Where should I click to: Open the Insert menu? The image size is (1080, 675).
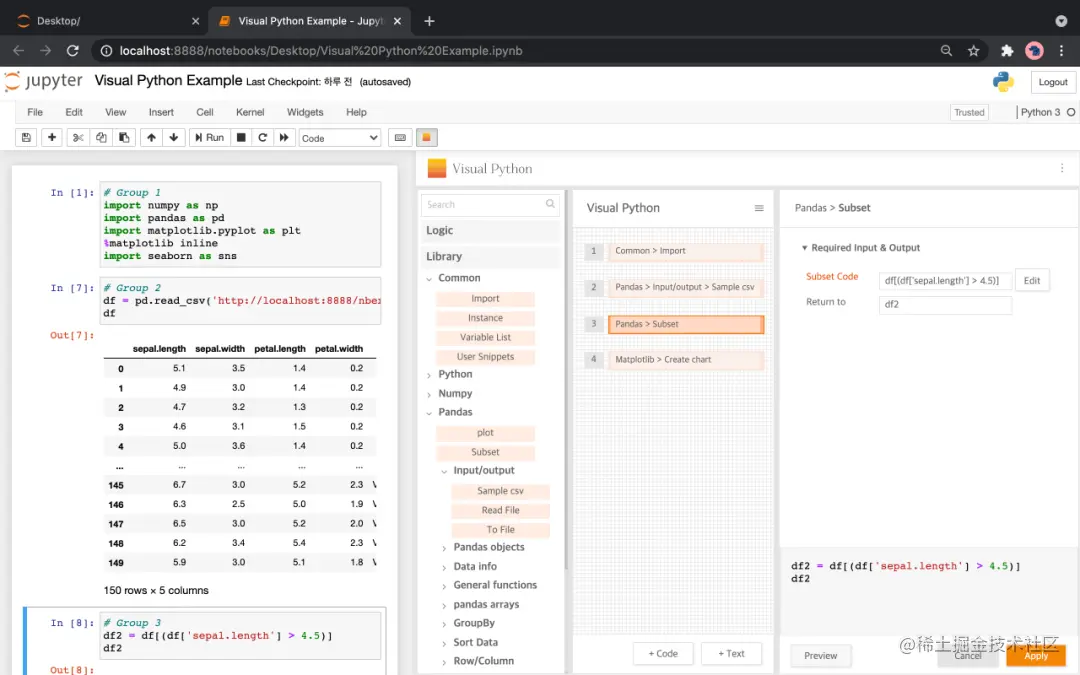point(161,112)
